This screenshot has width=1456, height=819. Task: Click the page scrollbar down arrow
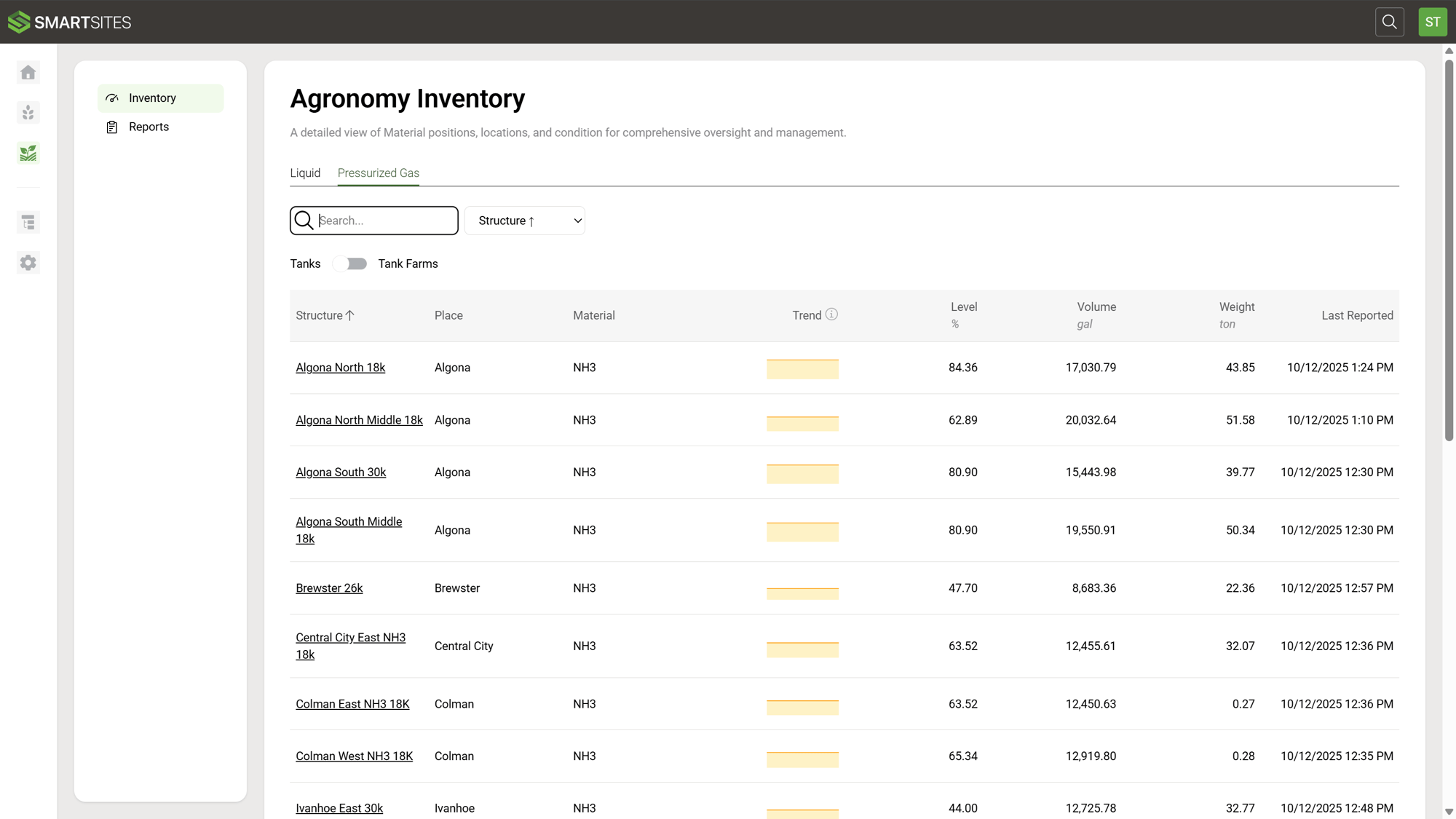click(x=1449, y=811)
